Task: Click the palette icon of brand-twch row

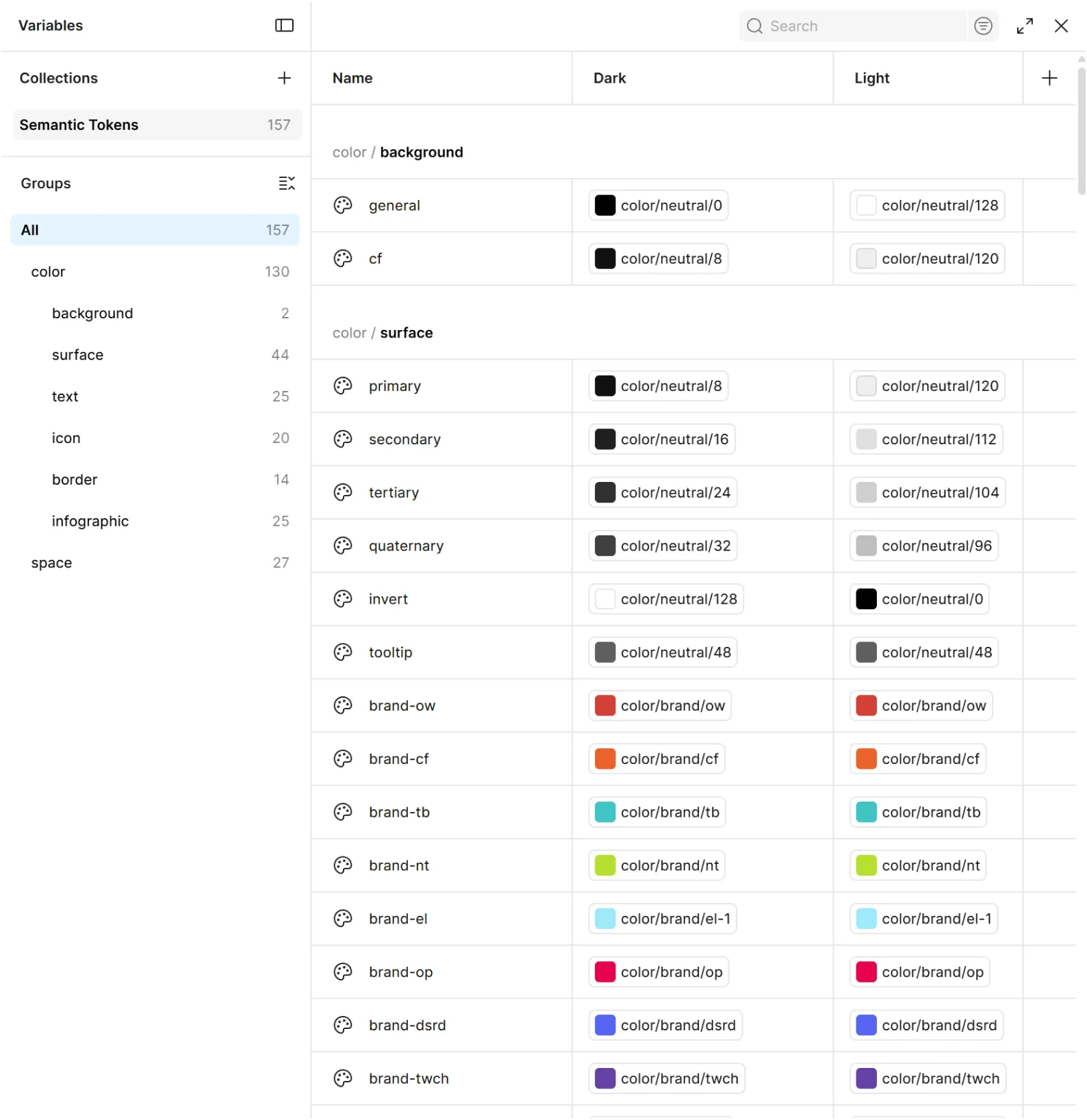Action: 343,1078
